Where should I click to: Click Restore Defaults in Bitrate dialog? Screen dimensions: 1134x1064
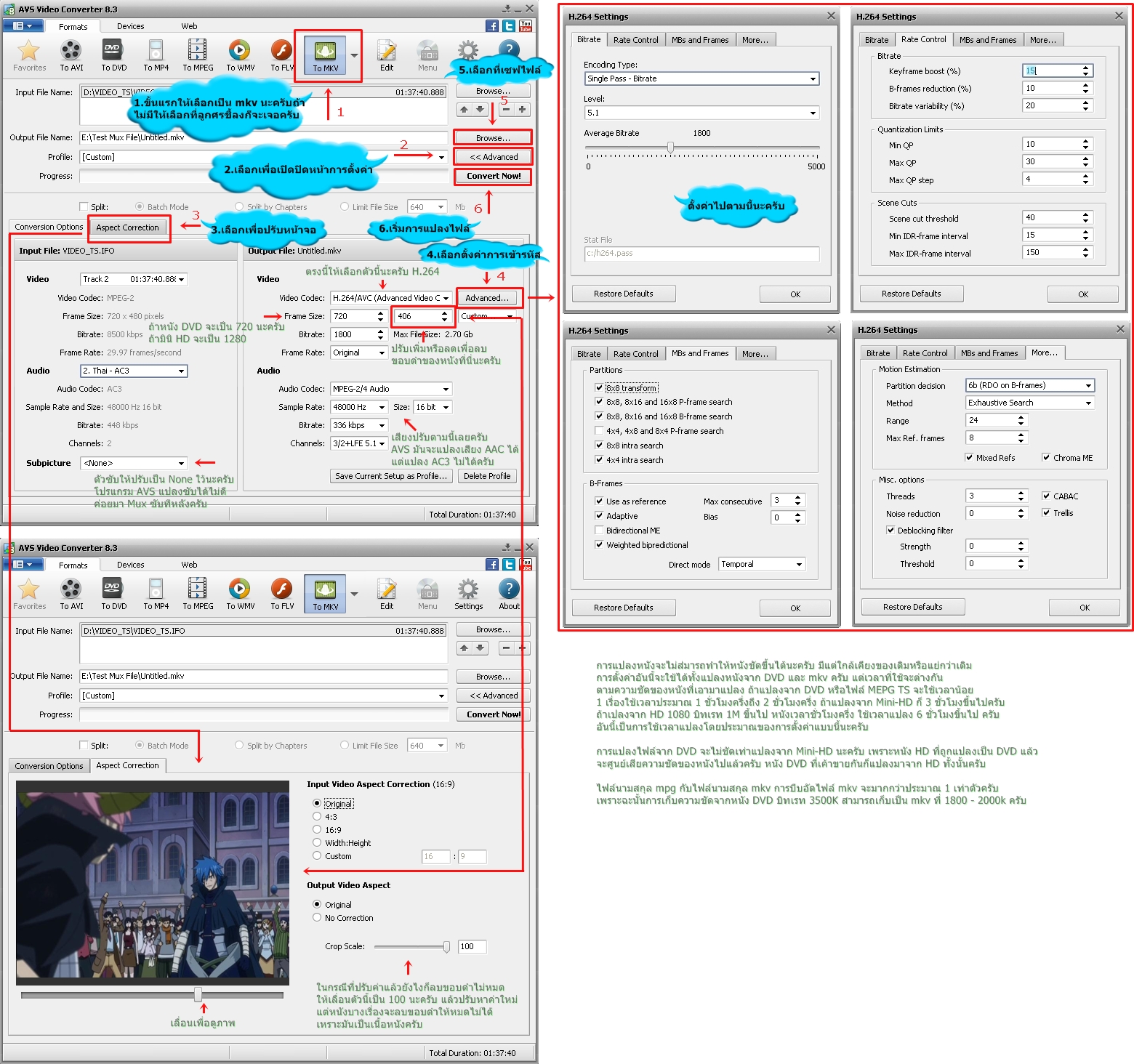[x=623, y=294]
